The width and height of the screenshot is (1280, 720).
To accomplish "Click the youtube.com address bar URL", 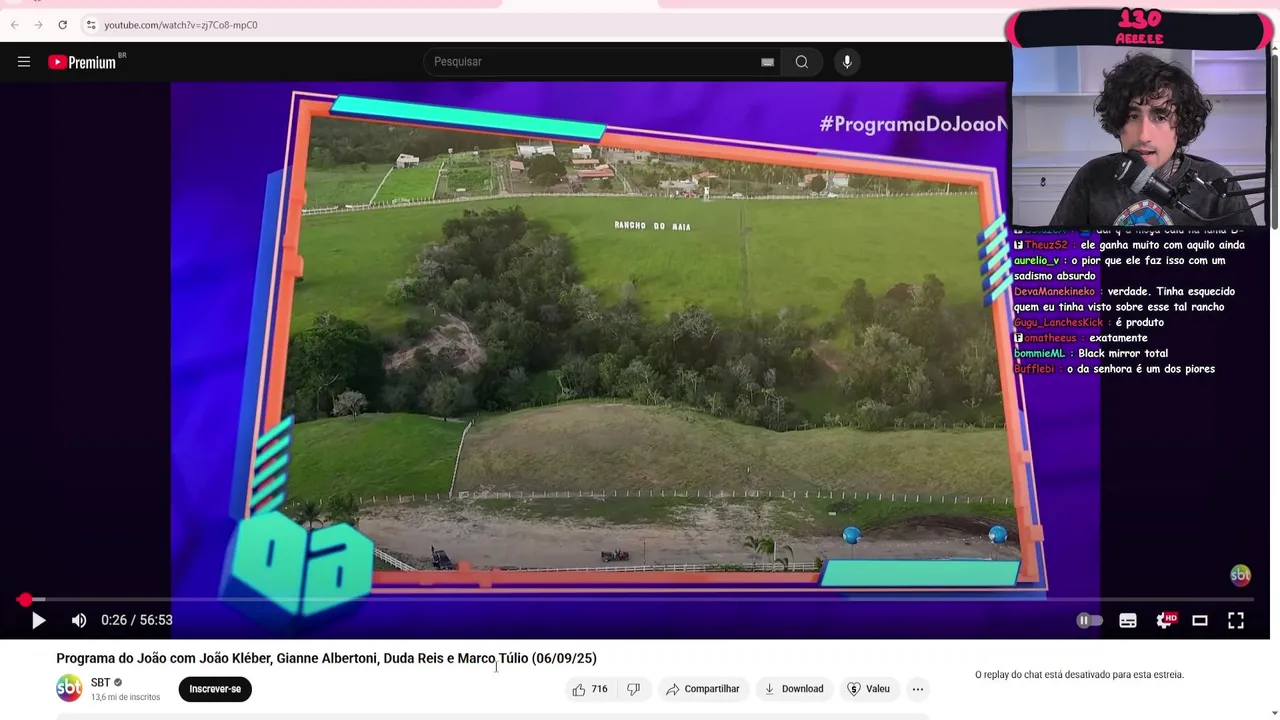I will pos(181,25).
